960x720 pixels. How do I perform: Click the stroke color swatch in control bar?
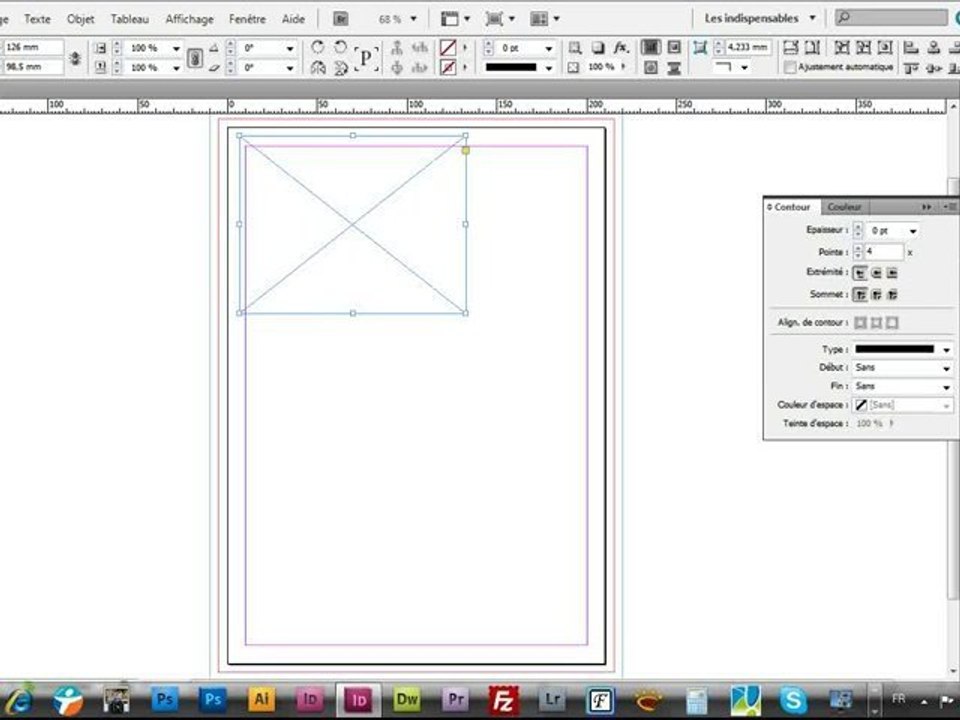pos(448,67)
